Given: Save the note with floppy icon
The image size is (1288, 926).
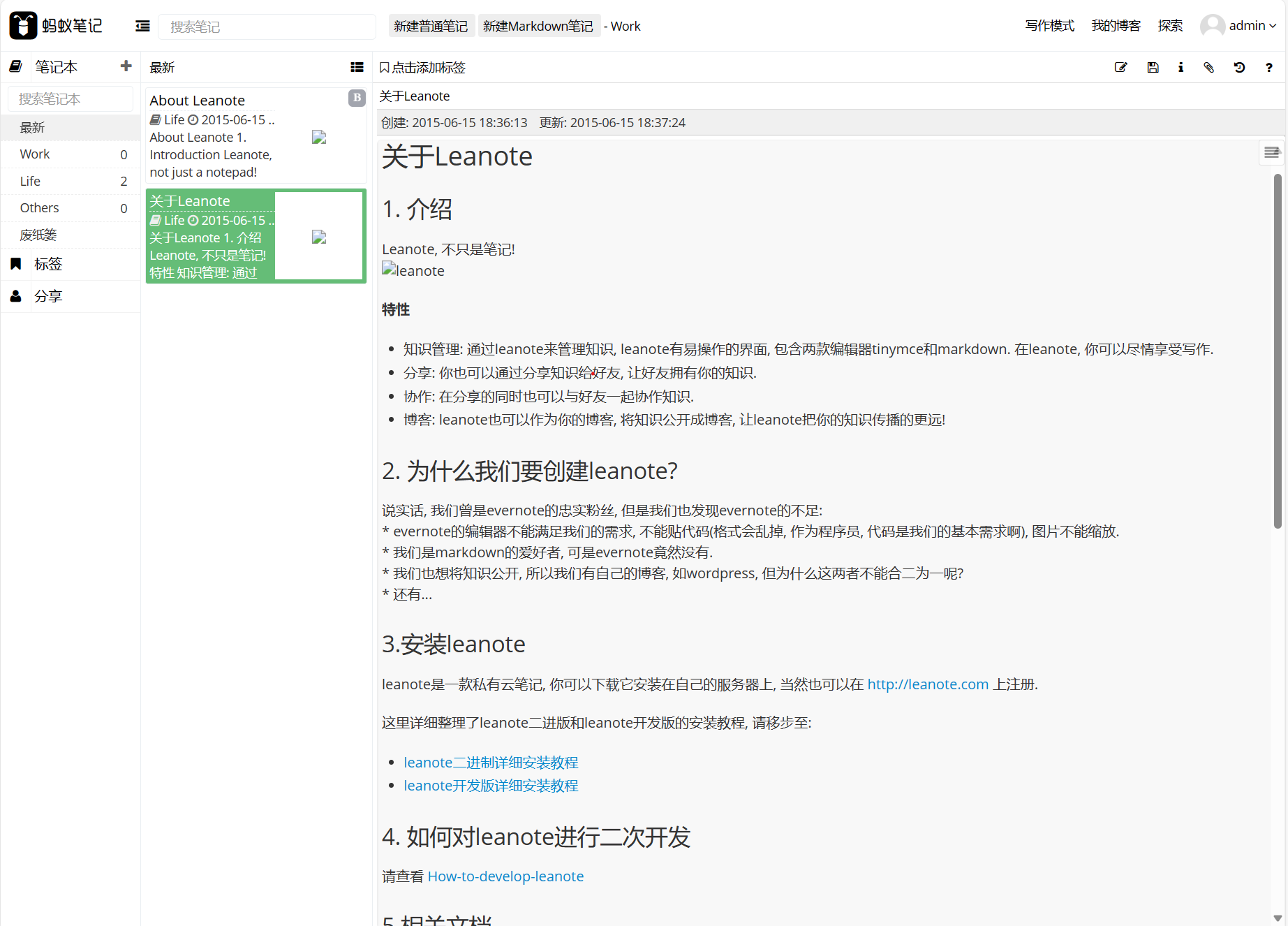Looking at the screenshot, I should tap(1153, 67).
